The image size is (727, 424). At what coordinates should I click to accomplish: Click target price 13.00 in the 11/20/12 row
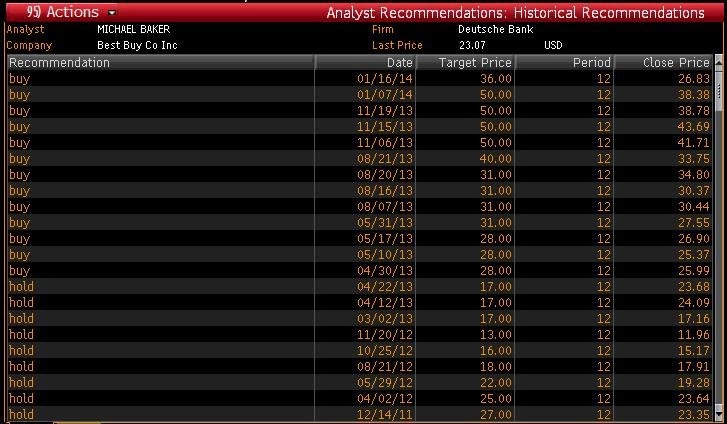click(x=496, y=334)
